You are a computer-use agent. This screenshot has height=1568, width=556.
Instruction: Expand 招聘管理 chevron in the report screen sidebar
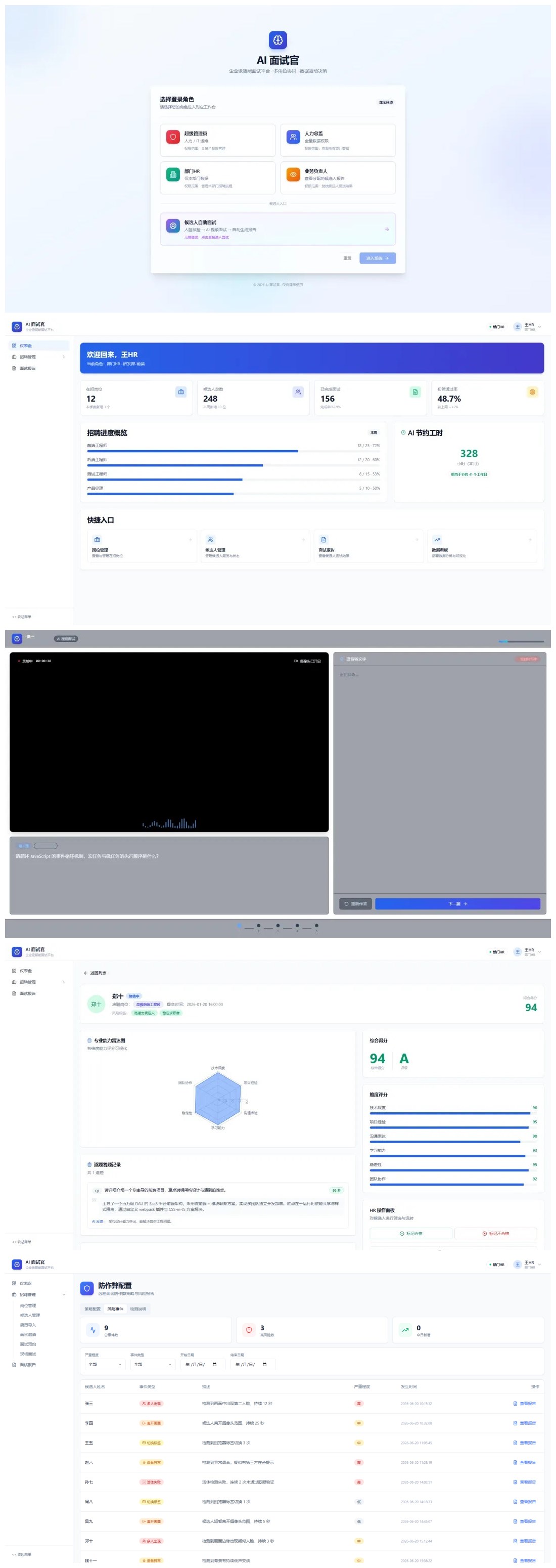click(64, 982)
